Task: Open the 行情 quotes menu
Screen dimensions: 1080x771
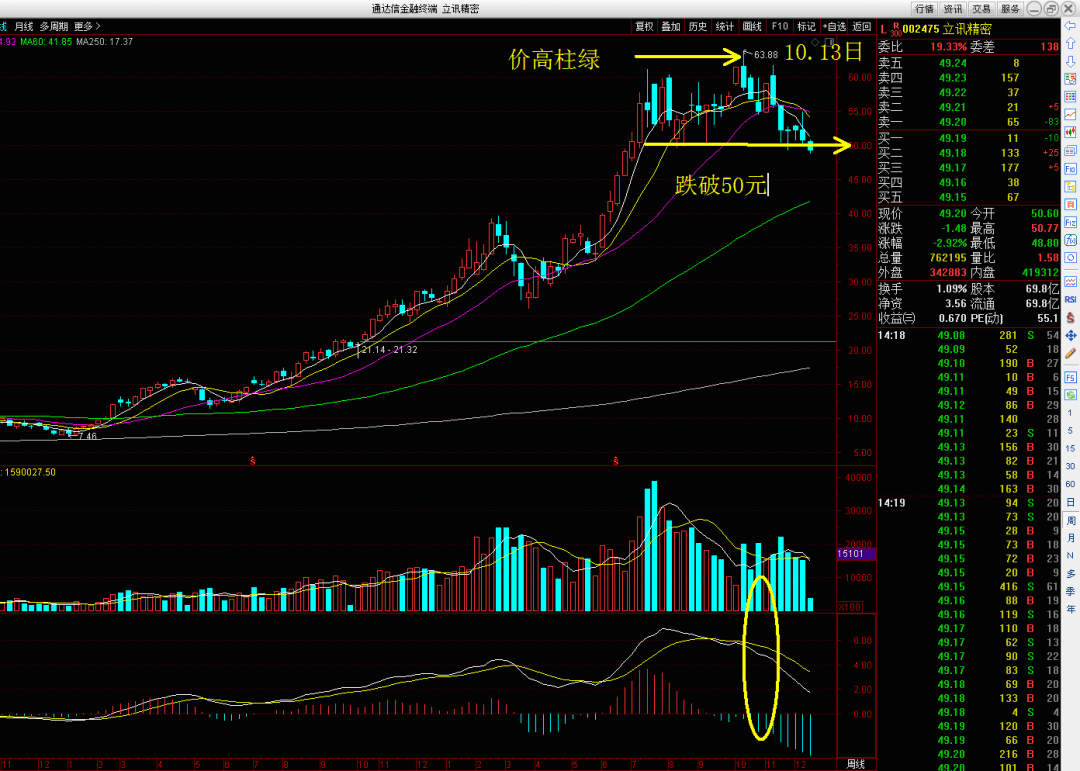Action: (924, 9)
